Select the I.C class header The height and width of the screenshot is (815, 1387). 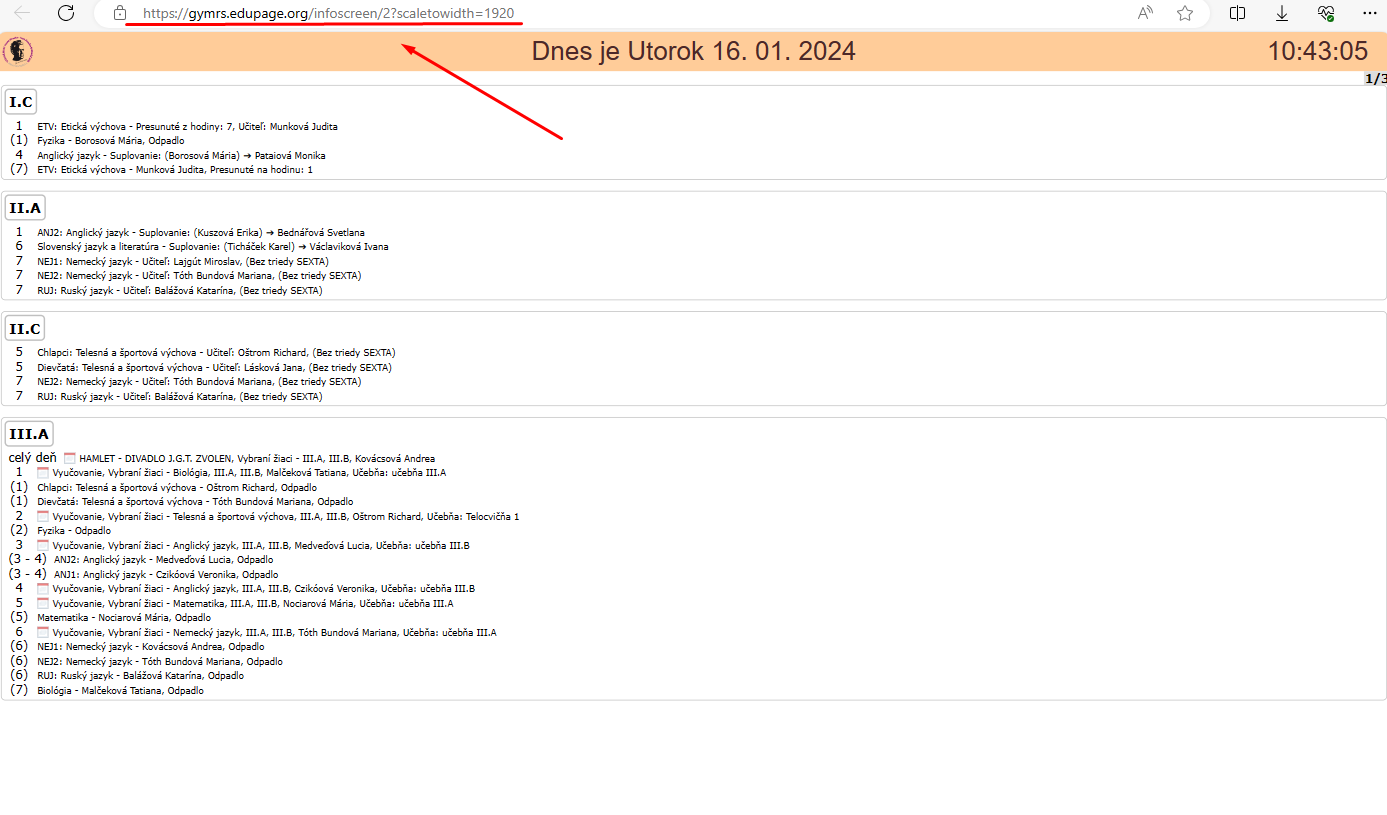click(21, 102)
